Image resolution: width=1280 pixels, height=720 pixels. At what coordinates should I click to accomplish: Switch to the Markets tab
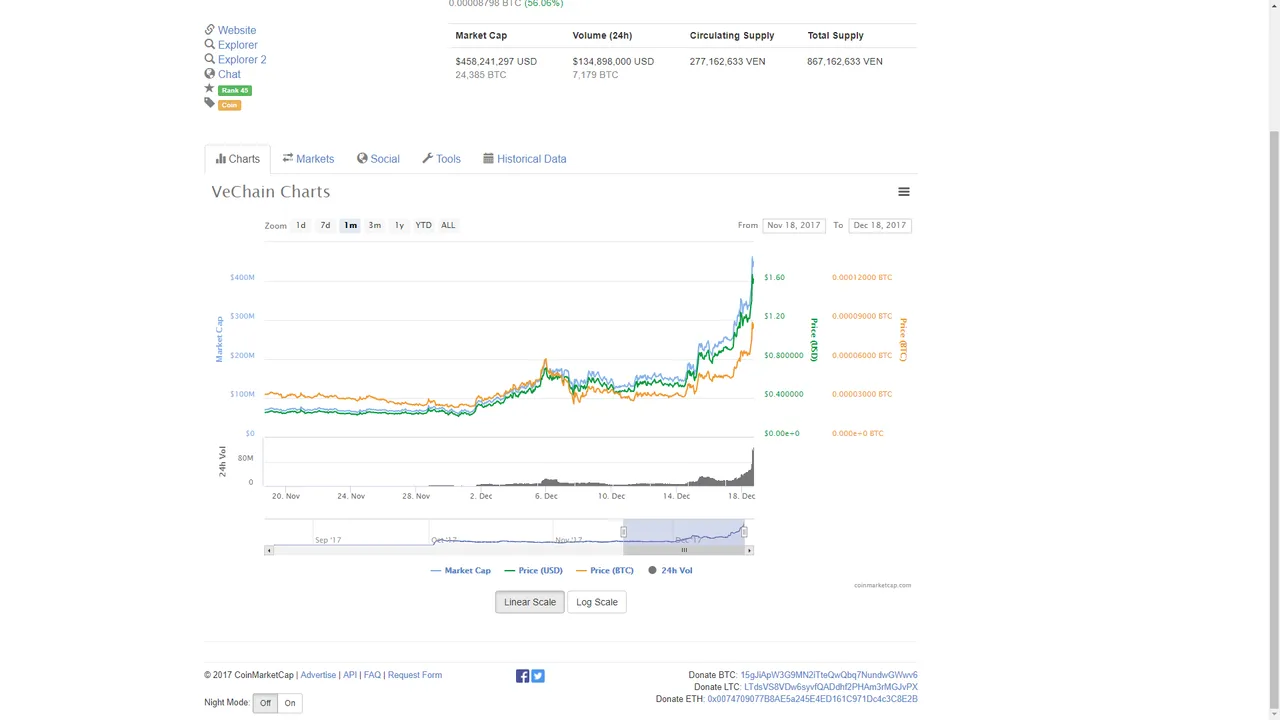click(x=308, y=159)
